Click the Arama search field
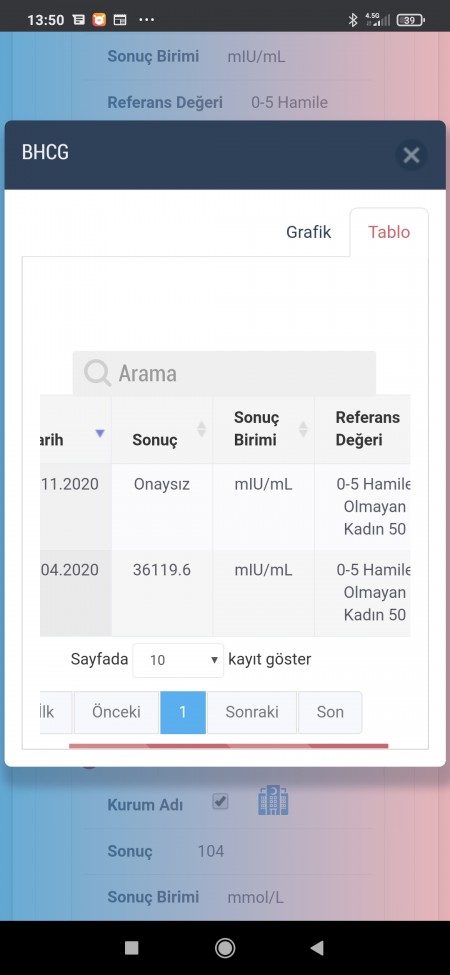This screenshot has height=975, width=450. point(224,373)
